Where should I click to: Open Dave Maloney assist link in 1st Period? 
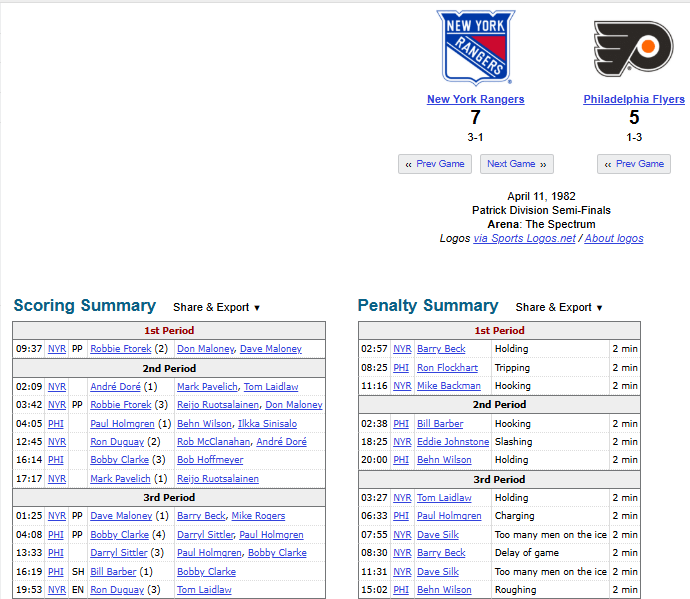click(x=271, y=349)
